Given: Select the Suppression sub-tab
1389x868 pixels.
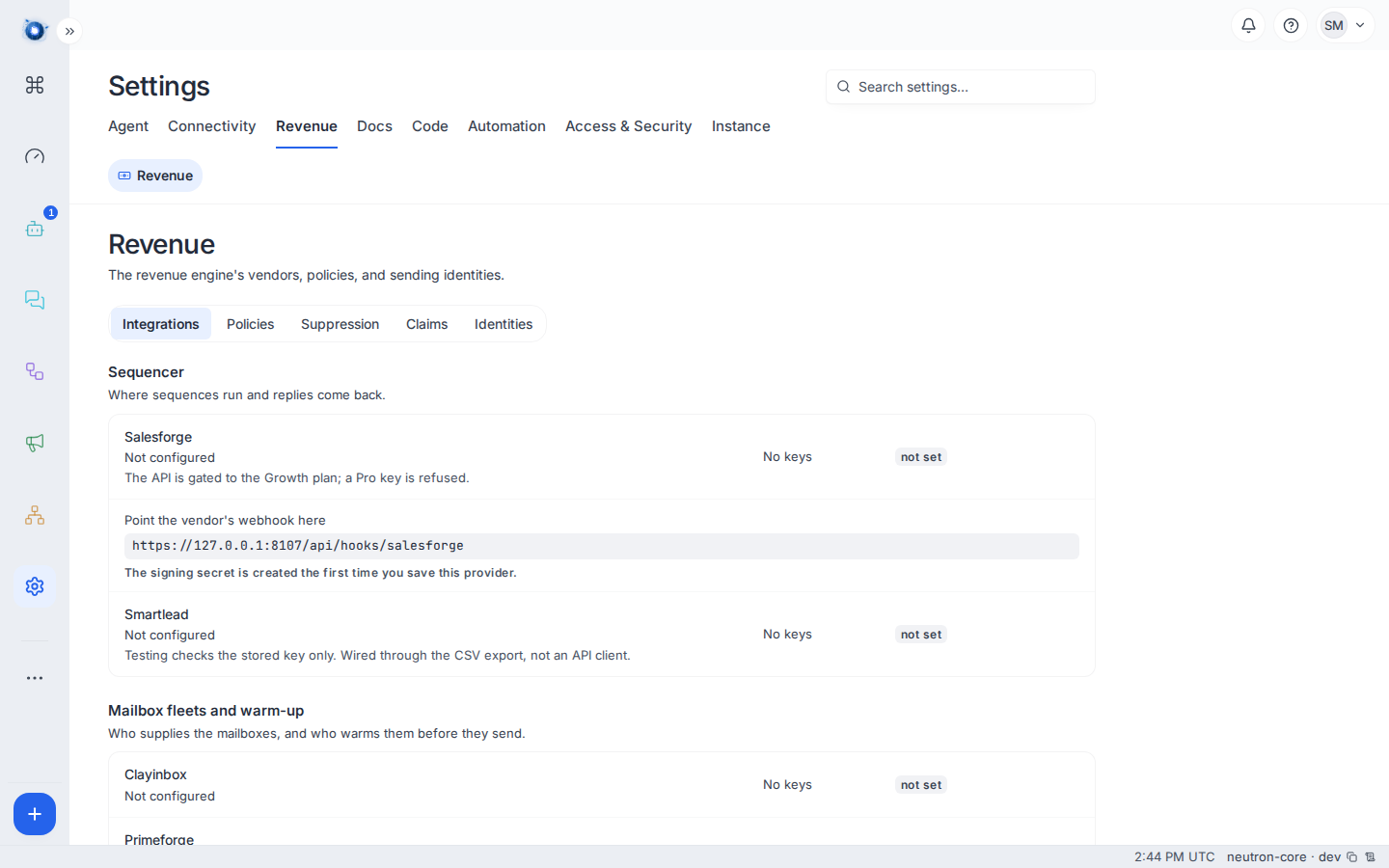Looking at the screenshot, I should pos(340,324).
